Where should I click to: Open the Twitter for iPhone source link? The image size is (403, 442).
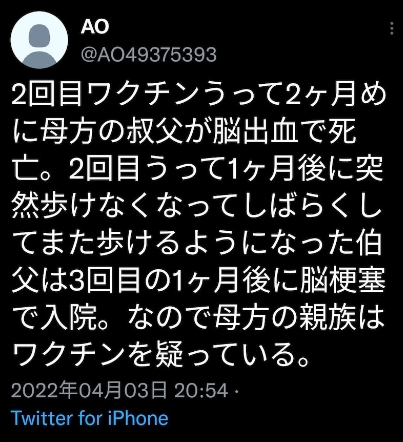[90, 418]
